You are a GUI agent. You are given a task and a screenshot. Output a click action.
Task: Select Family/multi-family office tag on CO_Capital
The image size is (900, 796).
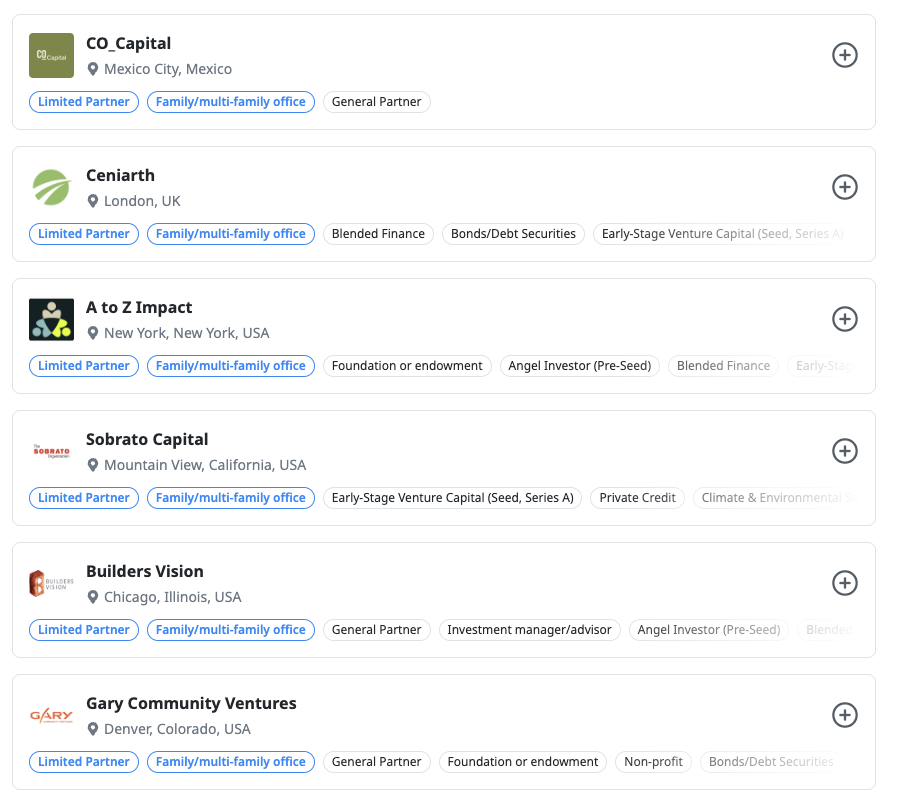click(231, 102)
